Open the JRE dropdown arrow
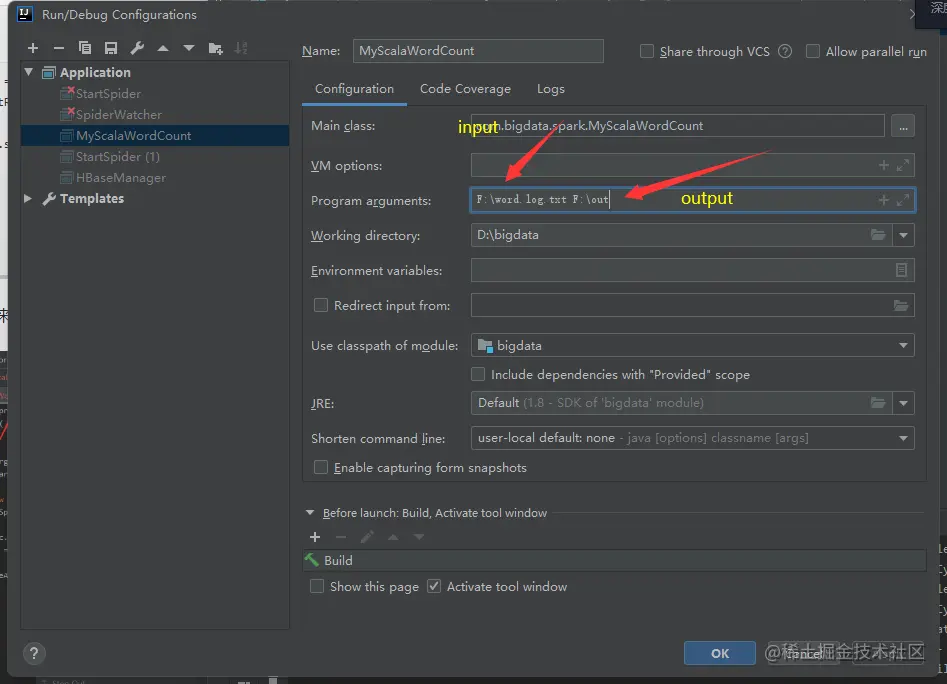The width and height of the screenshot is (947, 684). 903,403
